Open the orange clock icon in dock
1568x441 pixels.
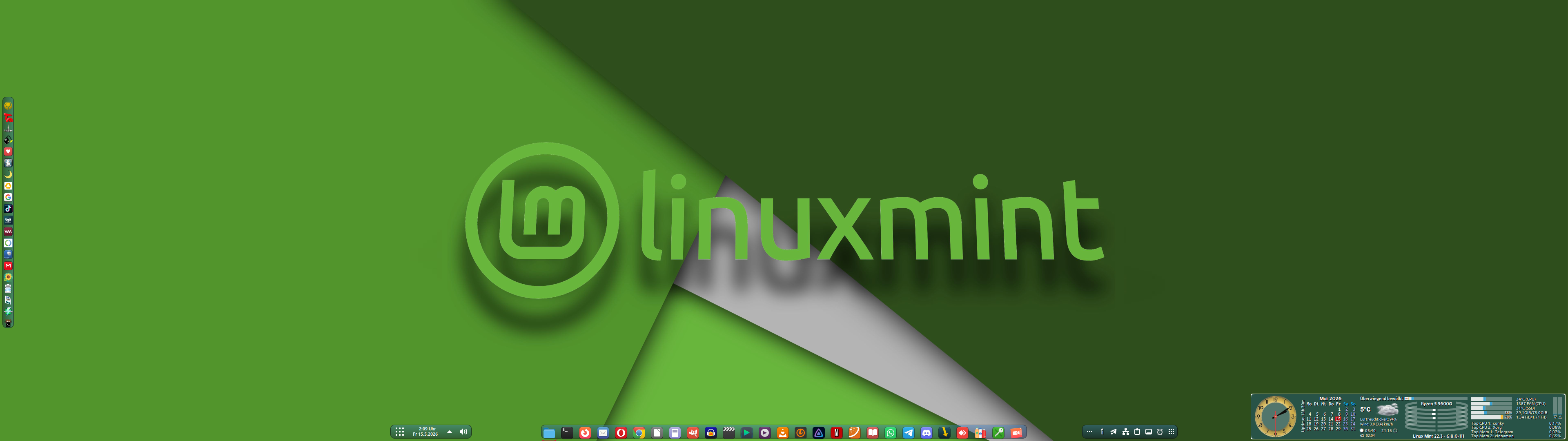tap(800, 432)
